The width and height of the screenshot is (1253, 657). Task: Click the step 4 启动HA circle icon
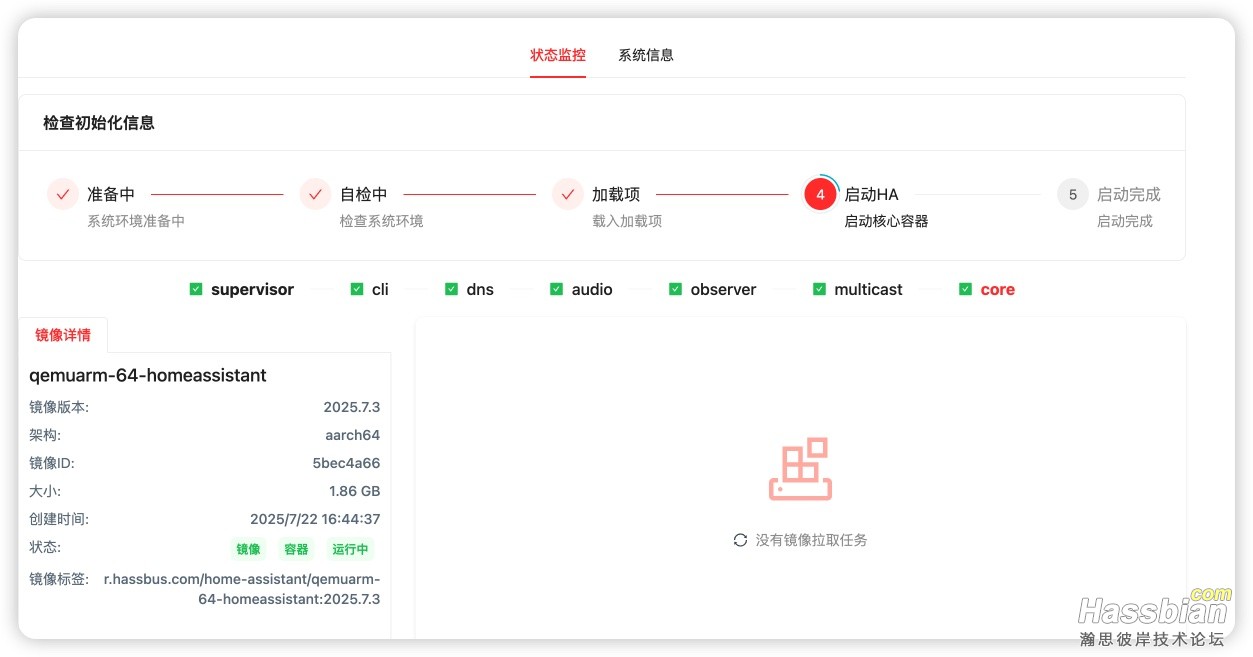tap(820, 194)
